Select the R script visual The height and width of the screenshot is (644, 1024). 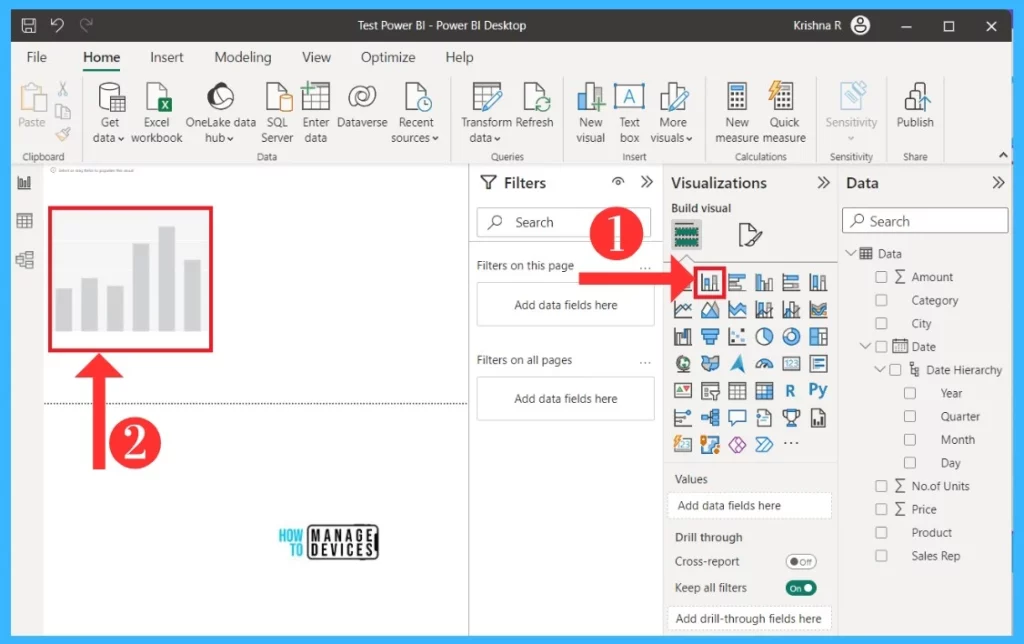click(x=790, y=391)
